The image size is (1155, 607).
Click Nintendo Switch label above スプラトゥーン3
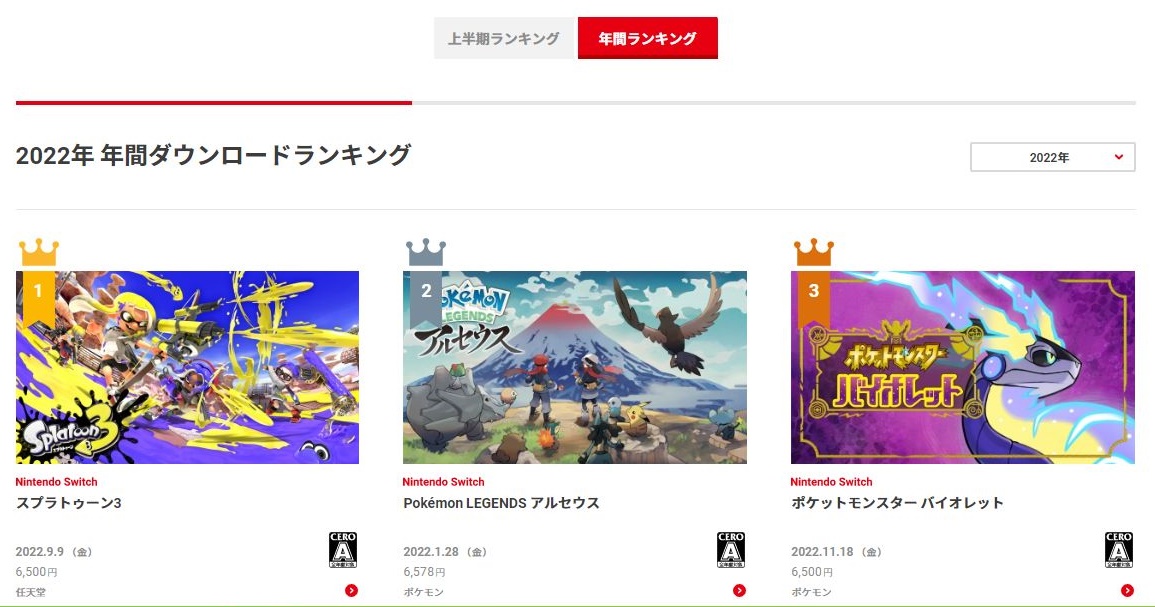tap(57, 482)
